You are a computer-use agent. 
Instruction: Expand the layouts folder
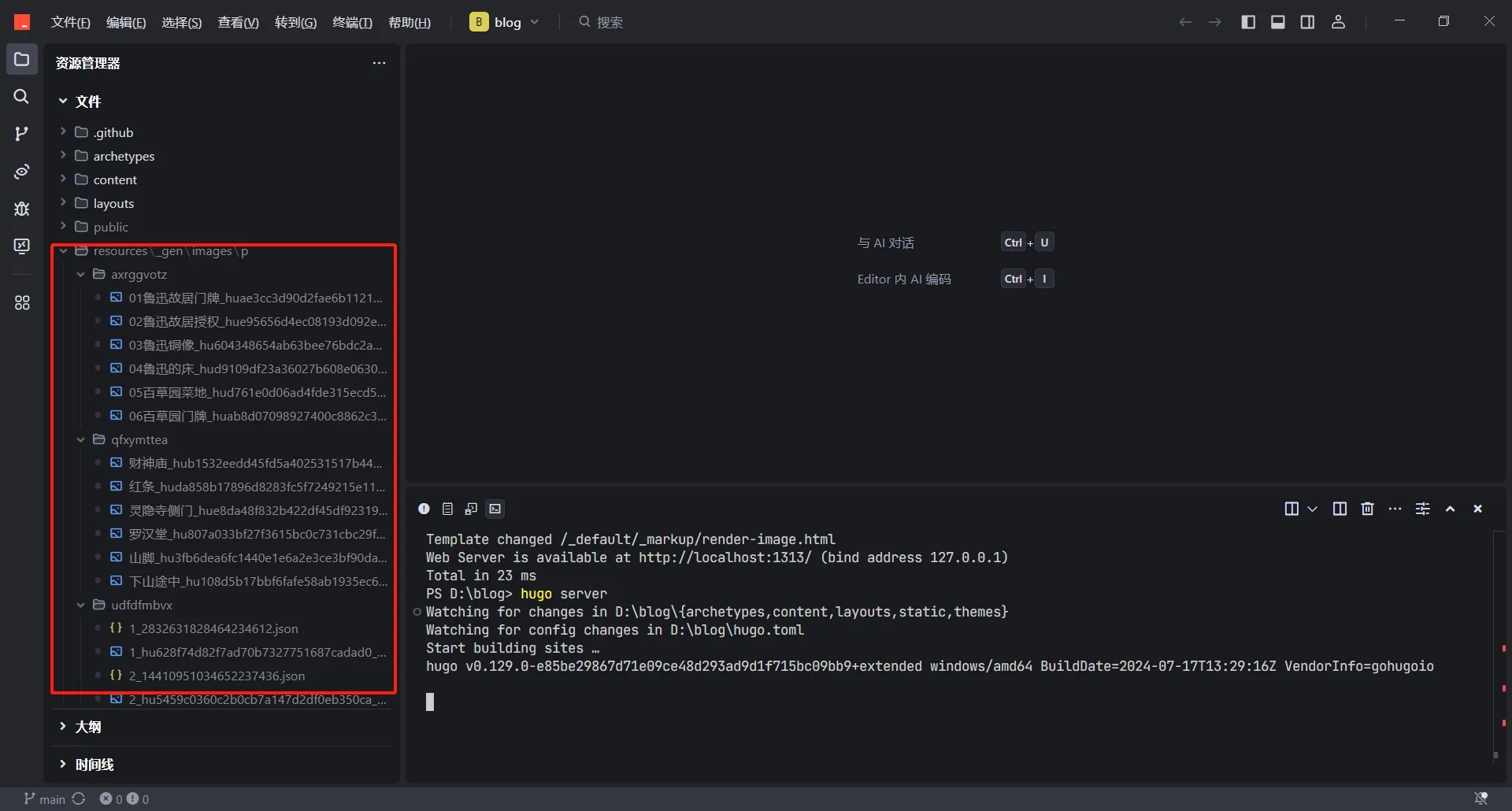(223, 203)
